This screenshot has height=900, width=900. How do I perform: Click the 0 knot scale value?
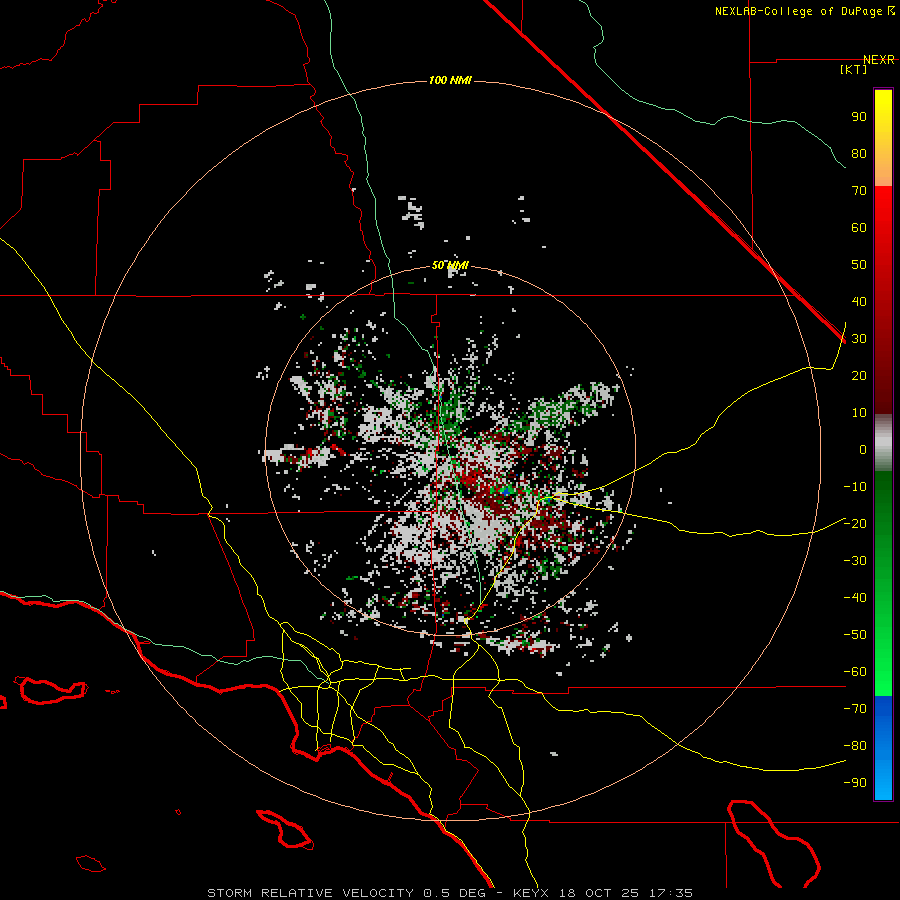click(863, 449)
